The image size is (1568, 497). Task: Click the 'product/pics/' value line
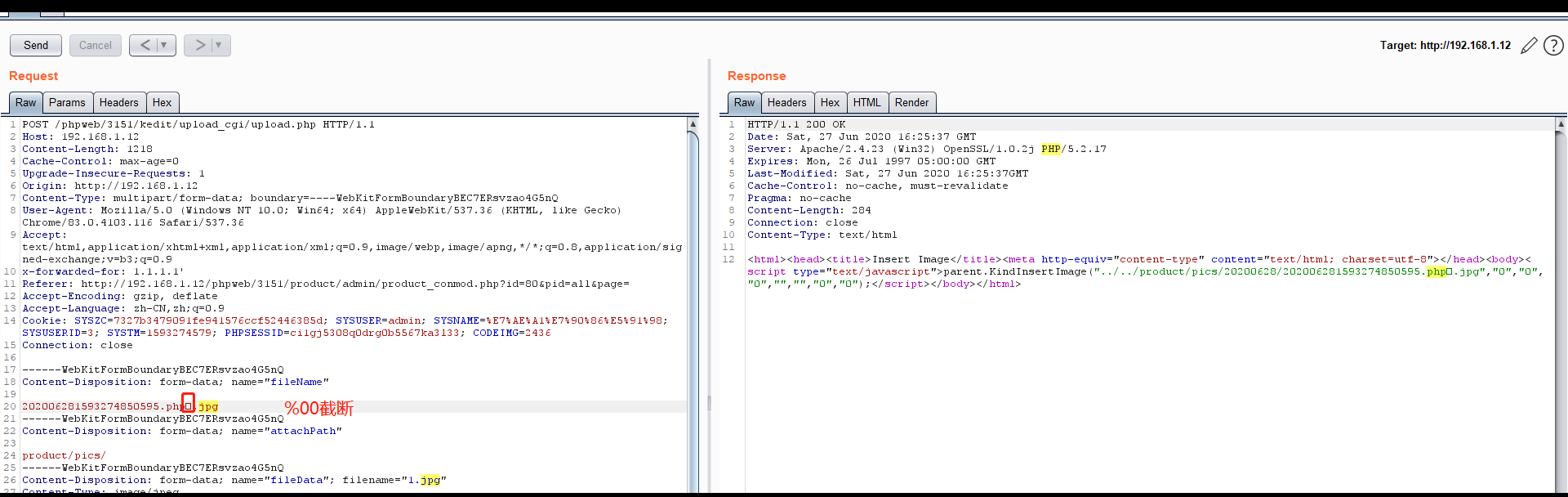pos(64,455)
